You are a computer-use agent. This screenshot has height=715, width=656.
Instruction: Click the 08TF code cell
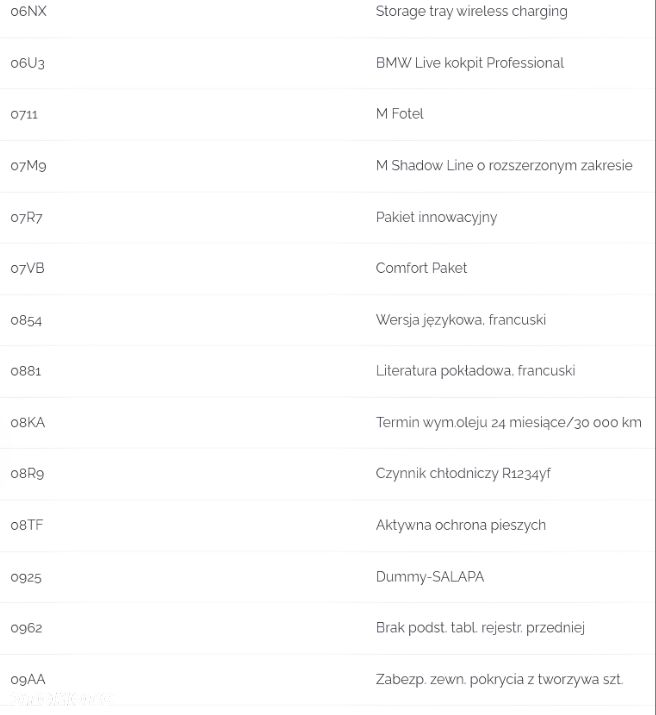click(x=27, y=525)
